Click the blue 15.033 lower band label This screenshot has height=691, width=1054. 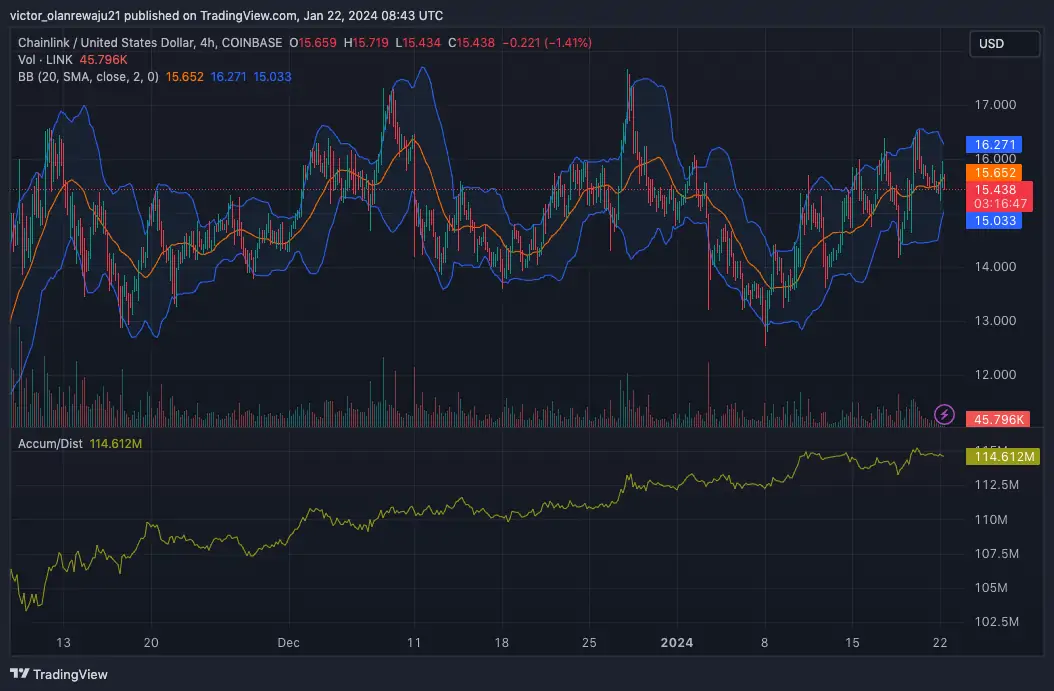point(994,220)
